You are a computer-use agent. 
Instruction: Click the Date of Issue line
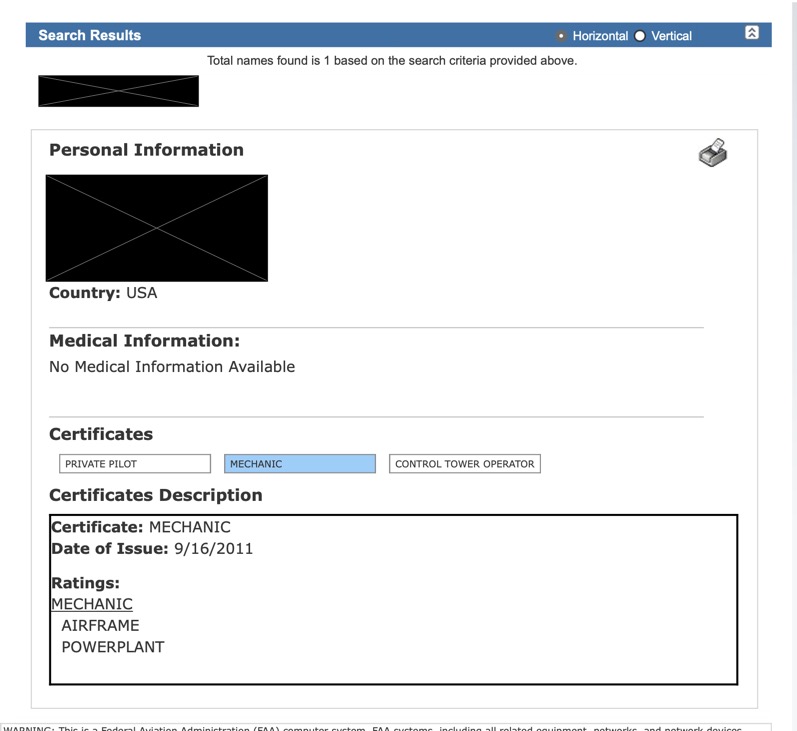click(152, 548)
